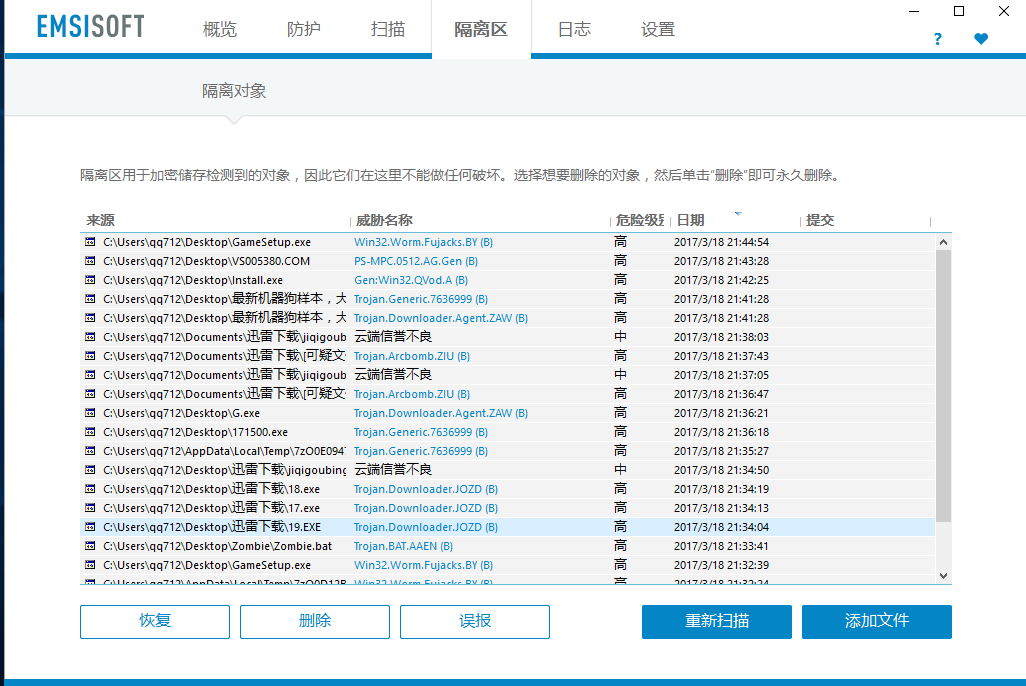
Task: Click the quarantine list scrollbar thumb
Action: tap(944, 386)
